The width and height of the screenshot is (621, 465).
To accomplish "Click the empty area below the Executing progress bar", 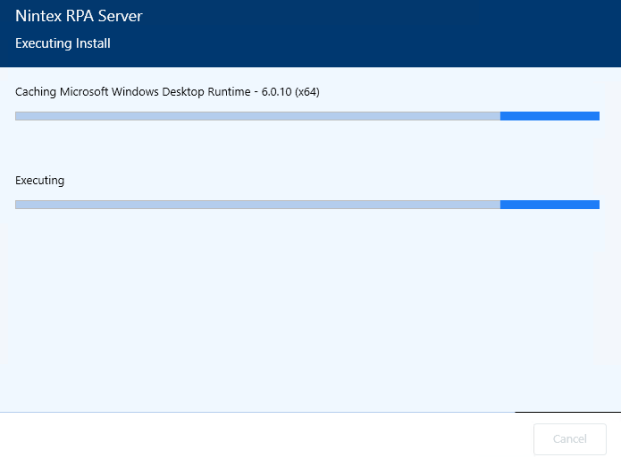I will (x=310, y=311).
